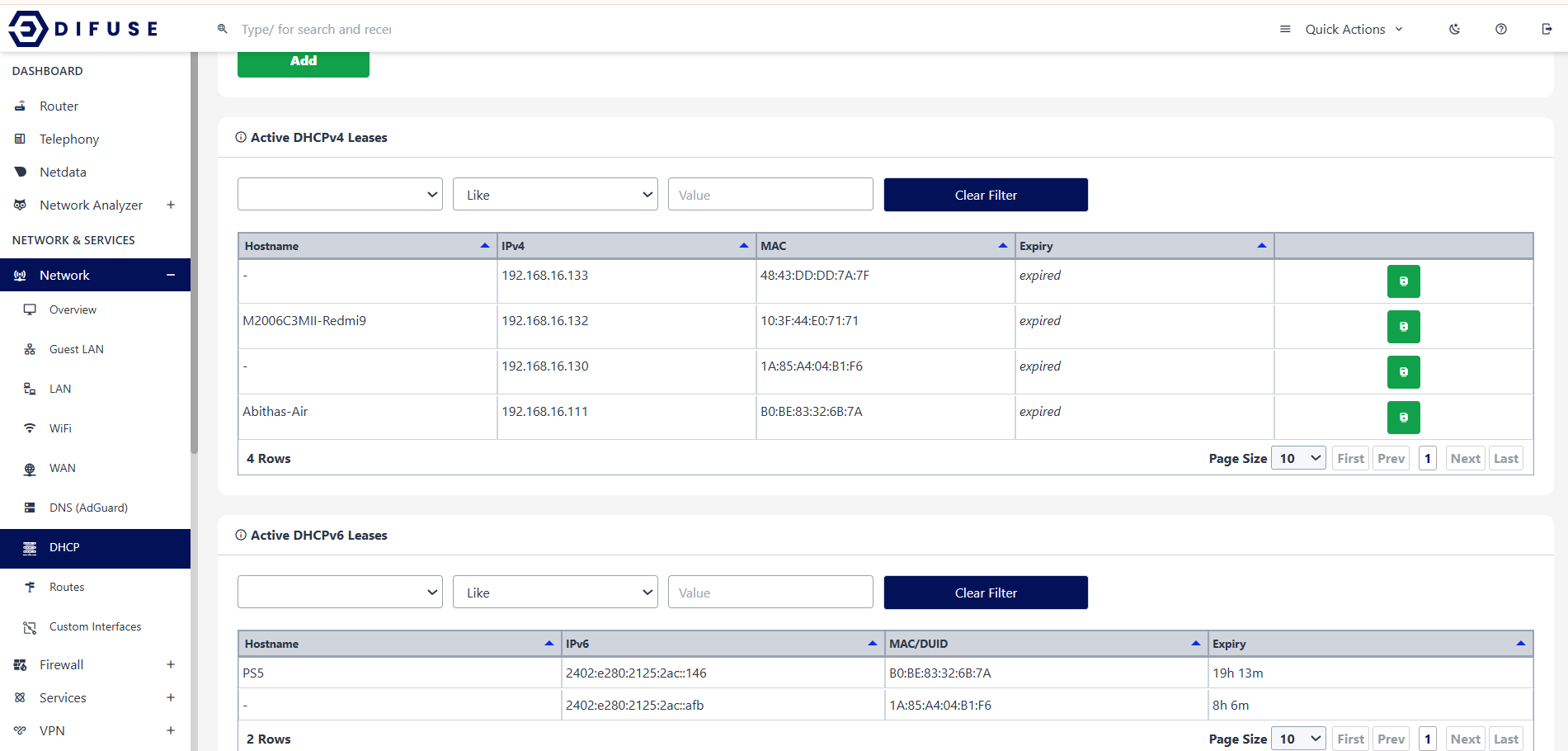Click the logout icon in header

coord(1547,29)
